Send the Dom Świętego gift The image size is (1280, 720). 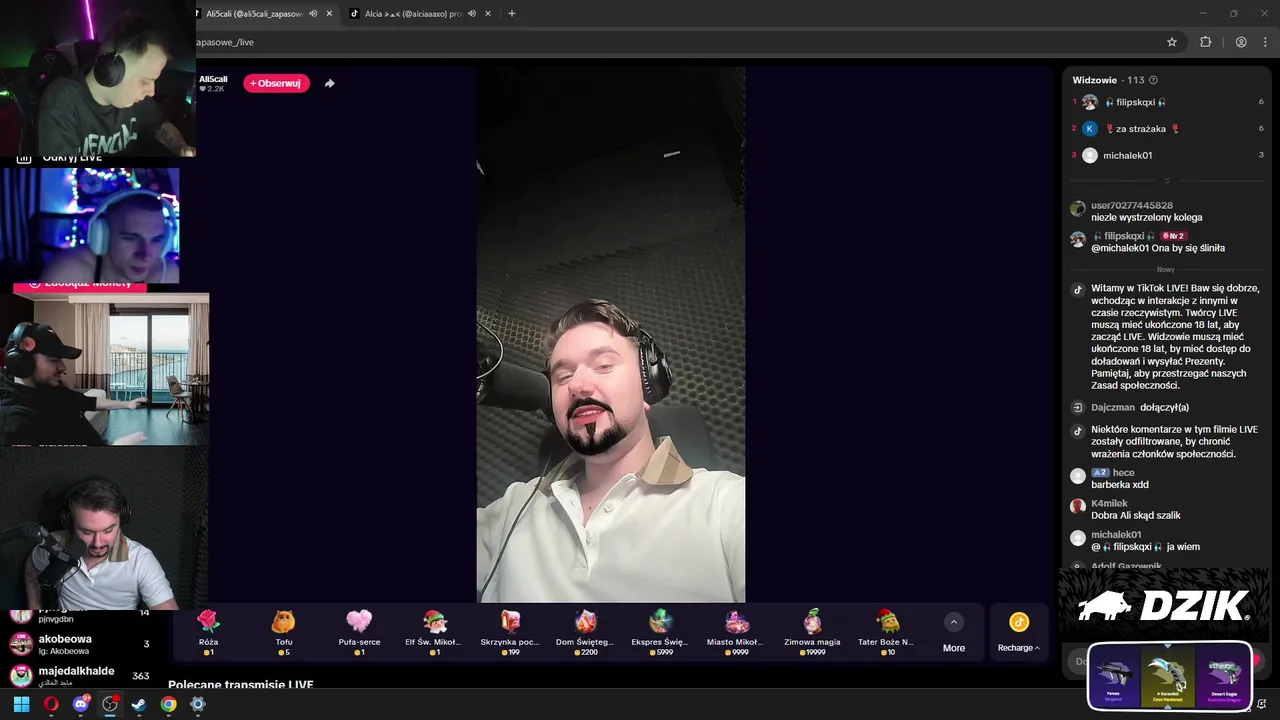click(x=586, y=633)
